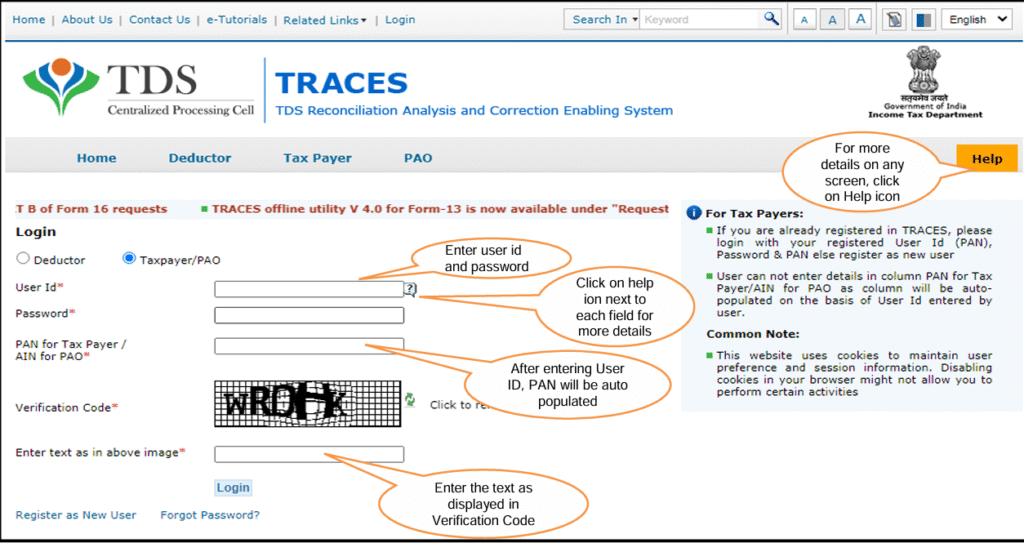The width and height of the screenshot is (1024, 543).
Task: Click the User Id input field
Action: coord(309,289)
